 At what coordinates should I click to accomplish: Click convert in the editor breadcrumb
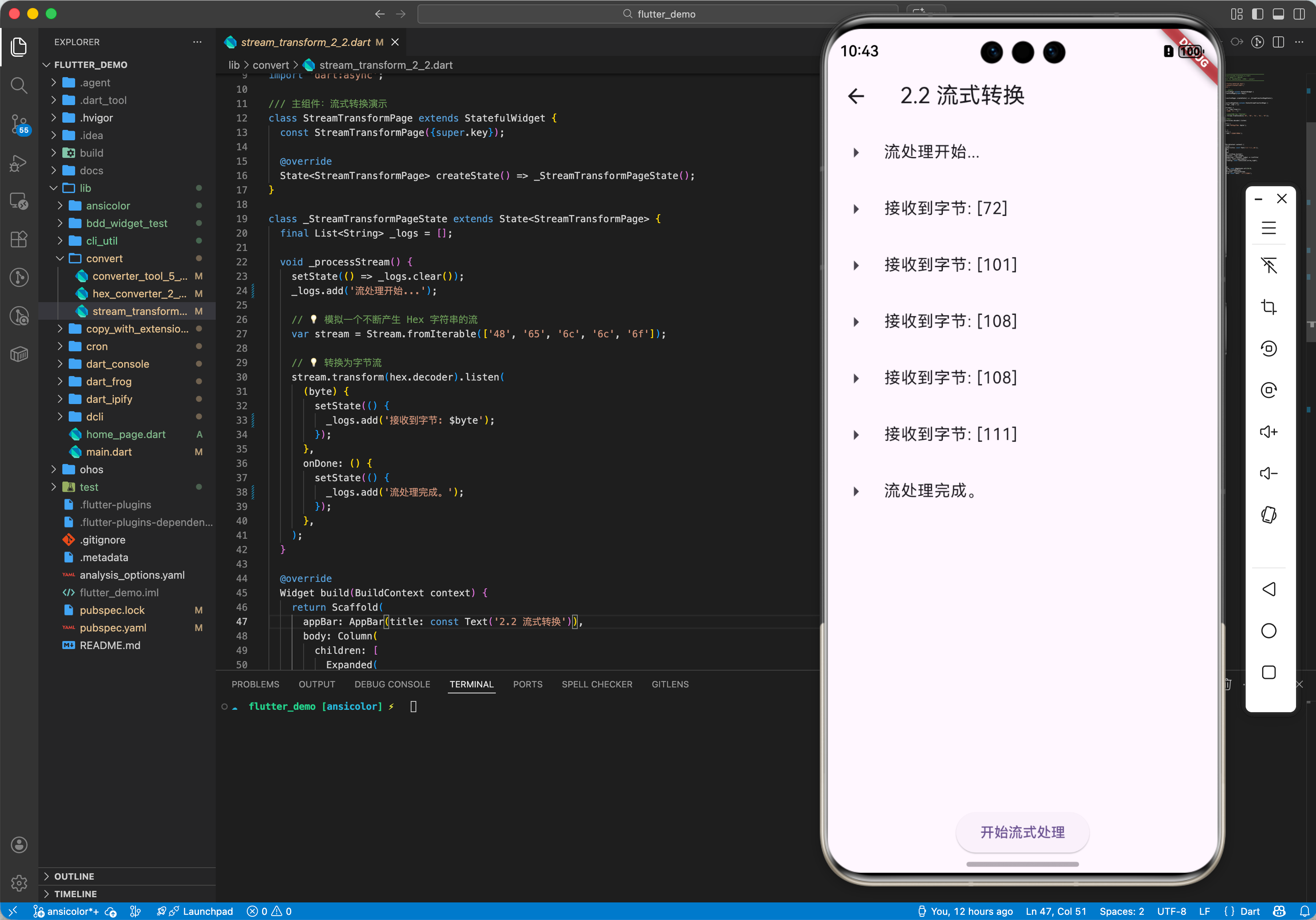click(270, 65)
